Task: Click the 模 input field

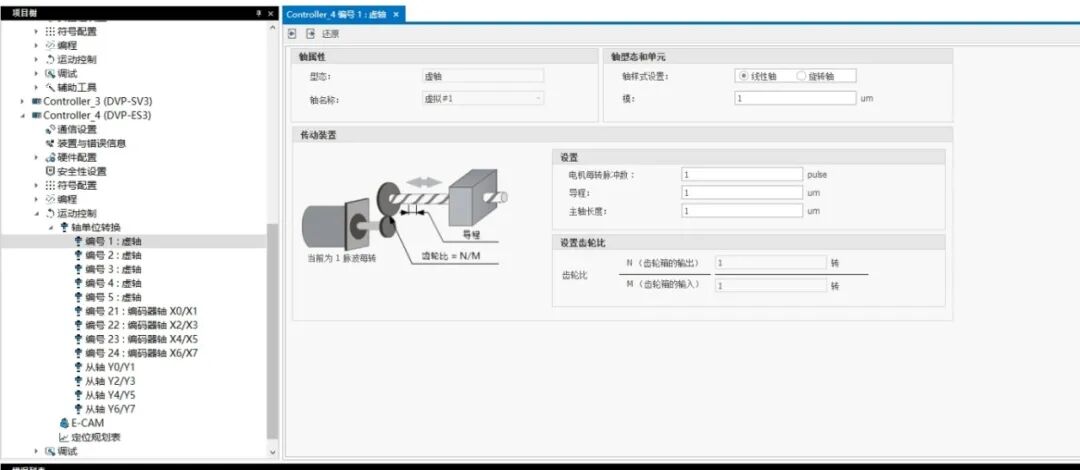Action: tap(796, 99)
